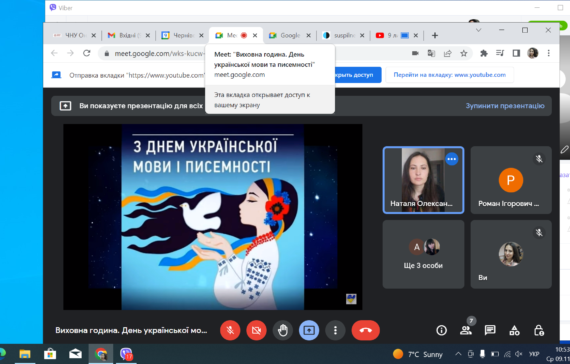Go back in browser history

point(55,53)
